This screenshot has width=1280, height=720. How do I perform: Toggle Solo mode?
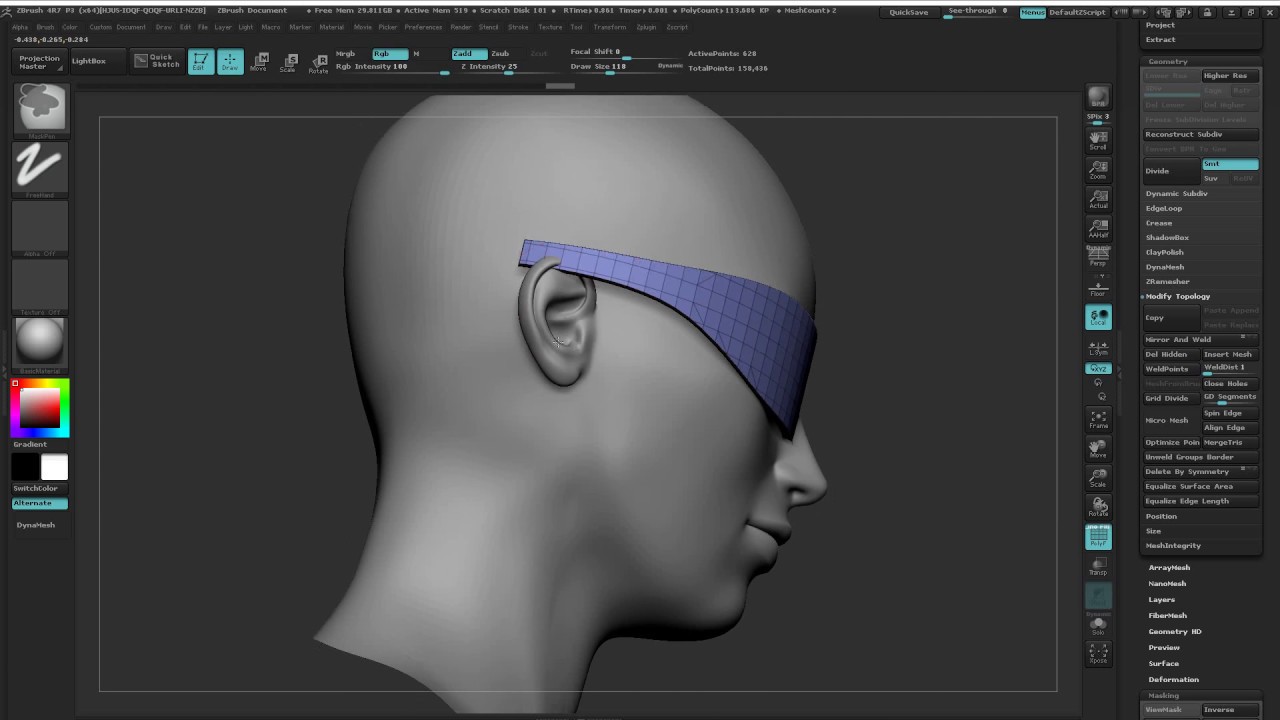coord(1098,626)
